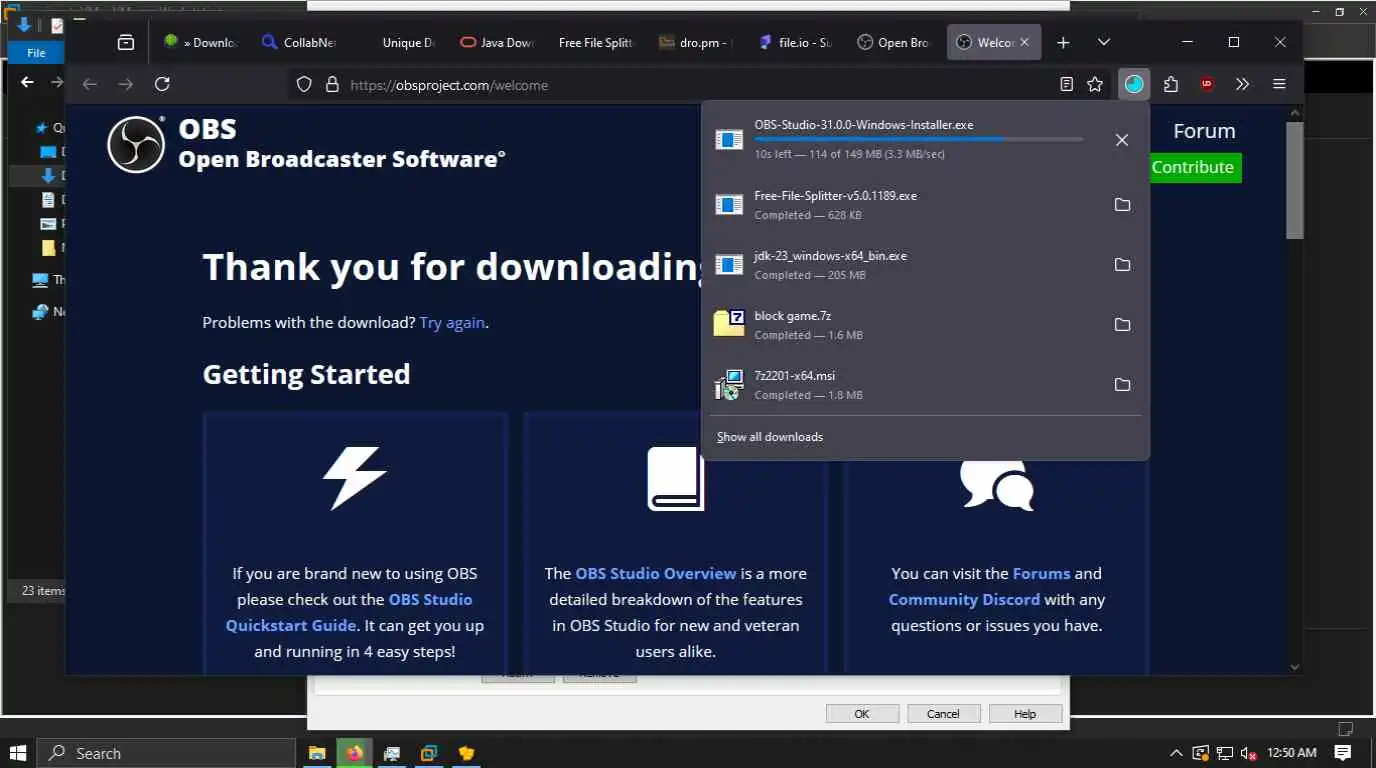The image size is (1376, 768).
Task: Click Help in the background dialog
Action: click(1025, 714)
